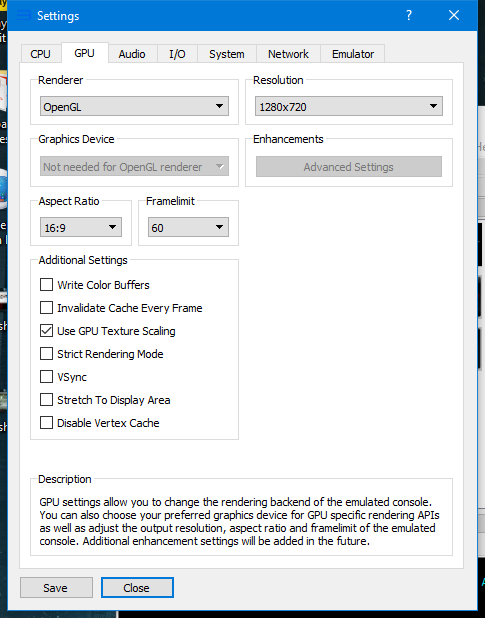Image resolution: width=485 pixels, height=618 pixels.
Task: Uncheck Use GPU Texture Scaling
Action: click(46, 331)
